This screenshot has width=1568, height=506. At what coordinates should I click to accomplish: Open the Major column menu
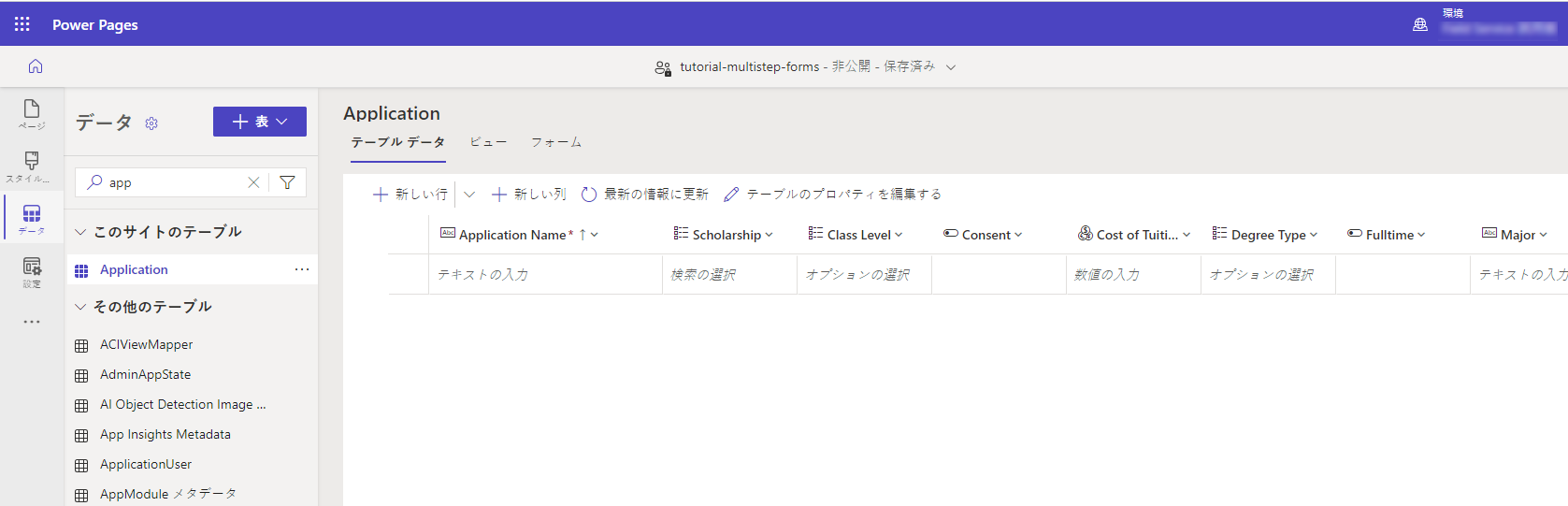click(1543, 236)
